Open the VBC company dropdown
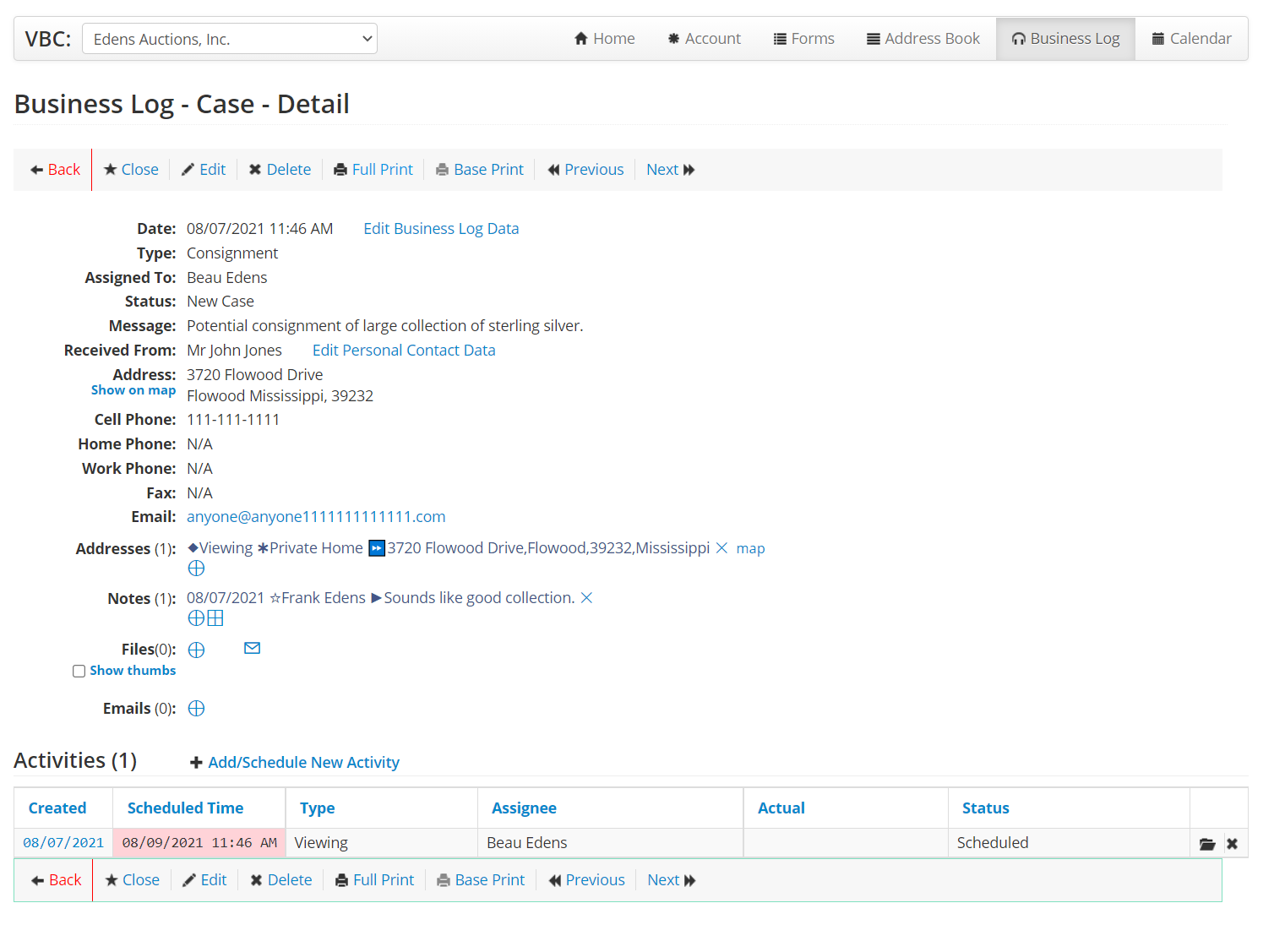 click(x=230, y=39)
